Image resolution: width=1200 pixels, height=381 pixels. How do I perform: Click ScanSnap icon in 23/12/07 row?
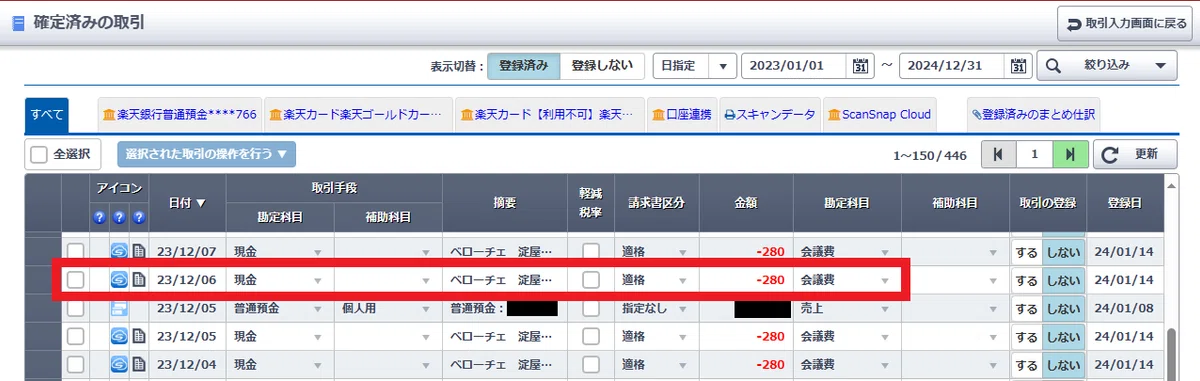pyautogui.click(x=119, y=251)
